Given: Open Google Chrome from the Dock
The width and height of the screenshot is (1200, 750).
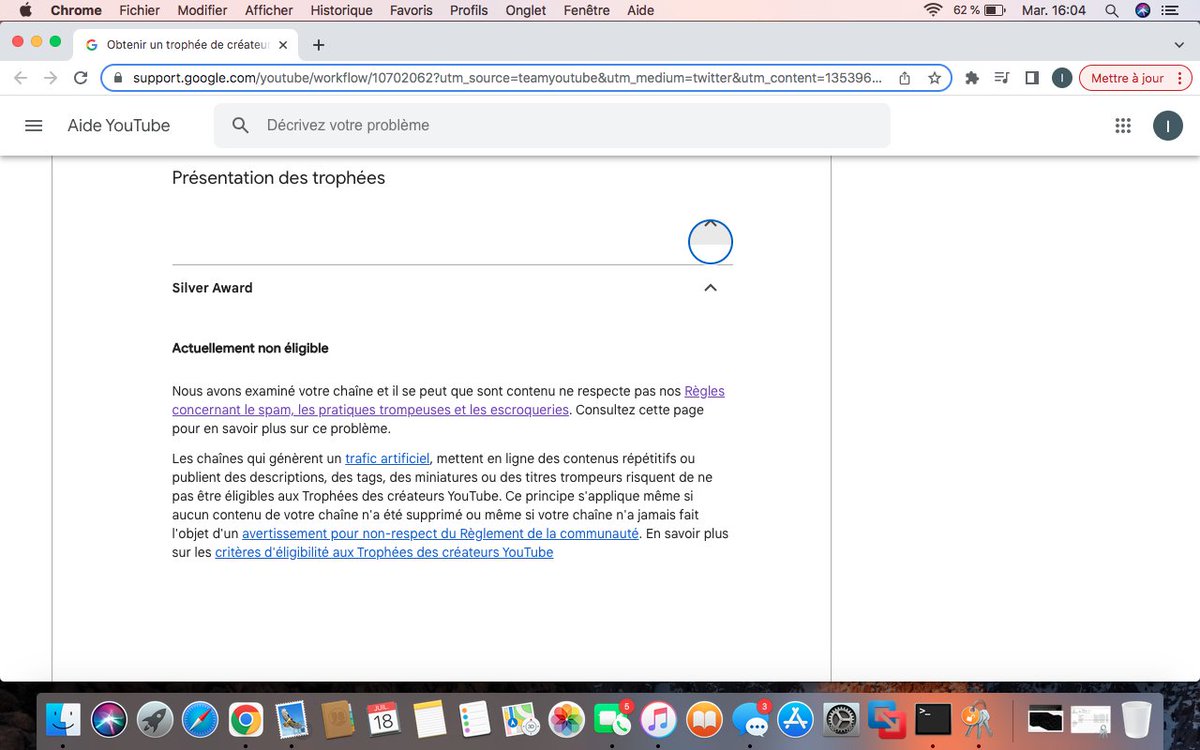Looking at the screenshot, I should 246,719.
